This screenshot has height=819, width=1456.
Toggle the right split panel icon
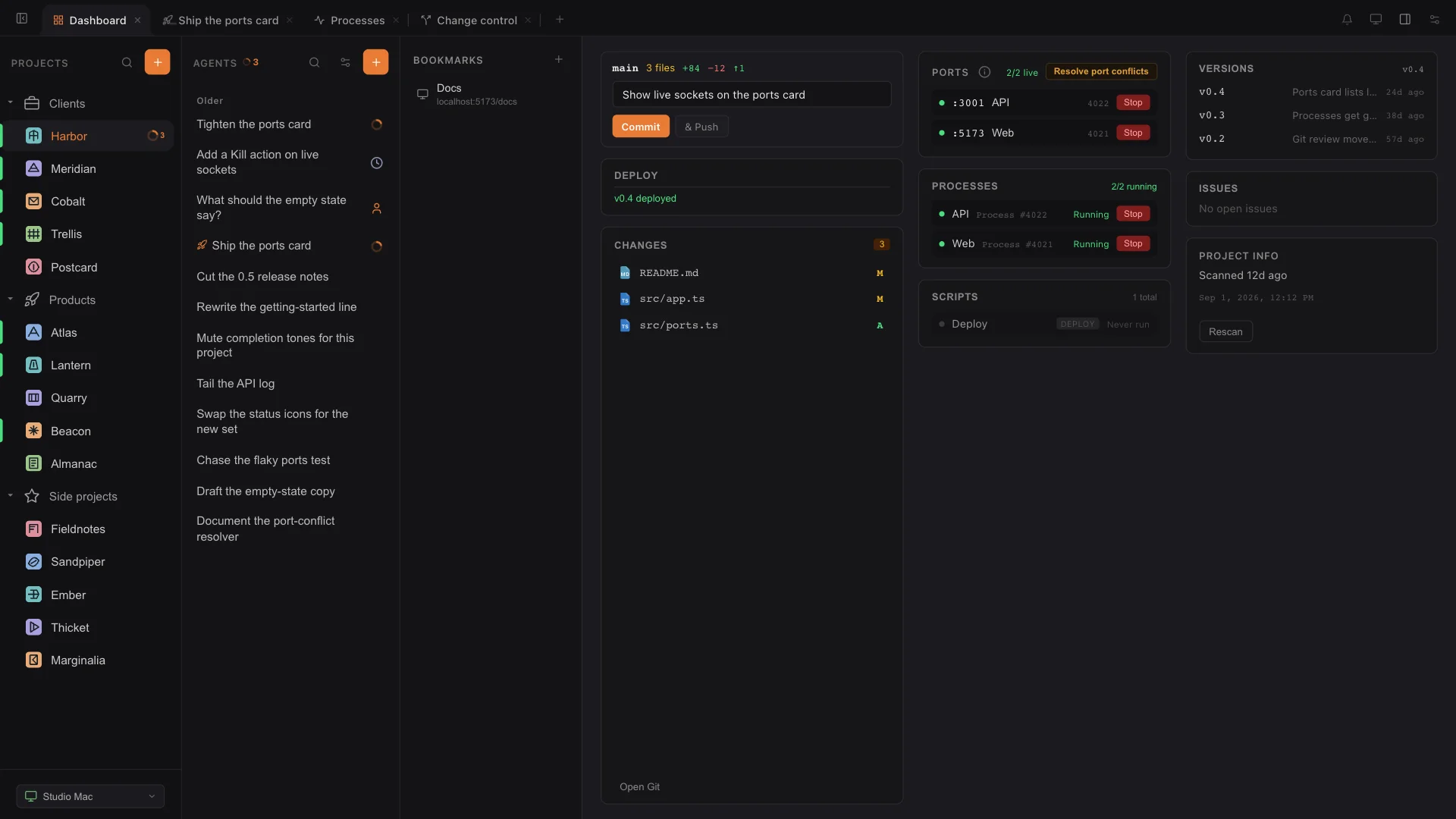(x=1404, y=20)
